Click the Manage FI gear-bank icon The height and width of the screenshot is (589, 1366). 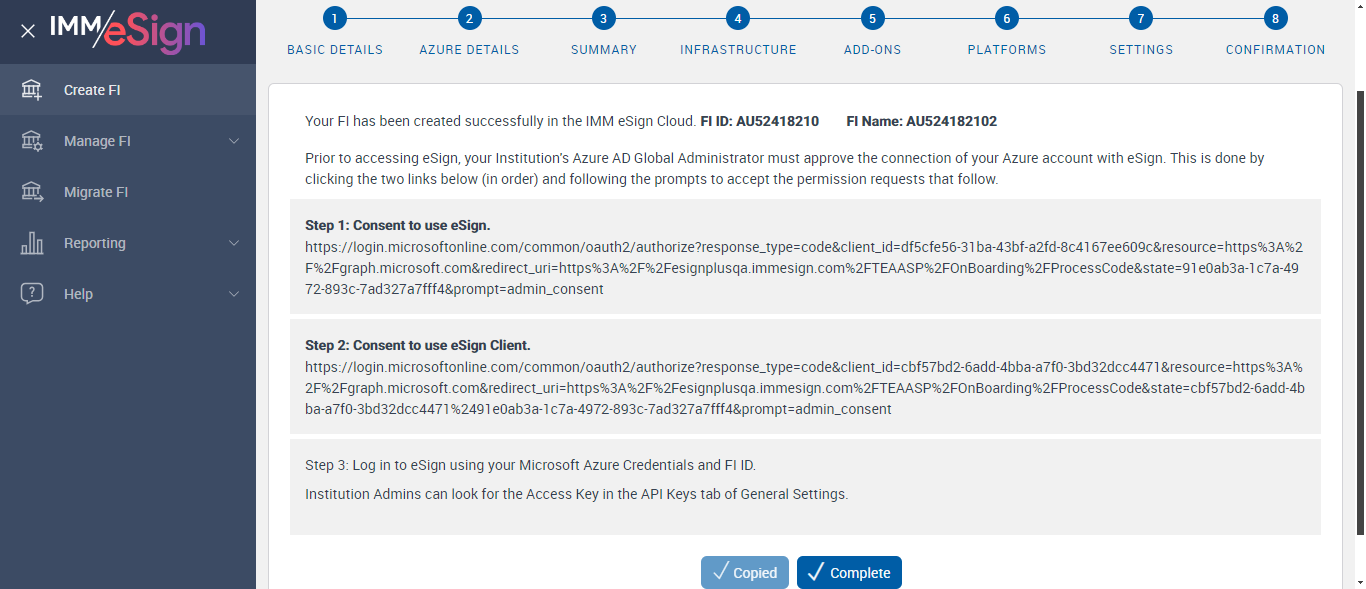pyautogui.click(x=32, y=141)
